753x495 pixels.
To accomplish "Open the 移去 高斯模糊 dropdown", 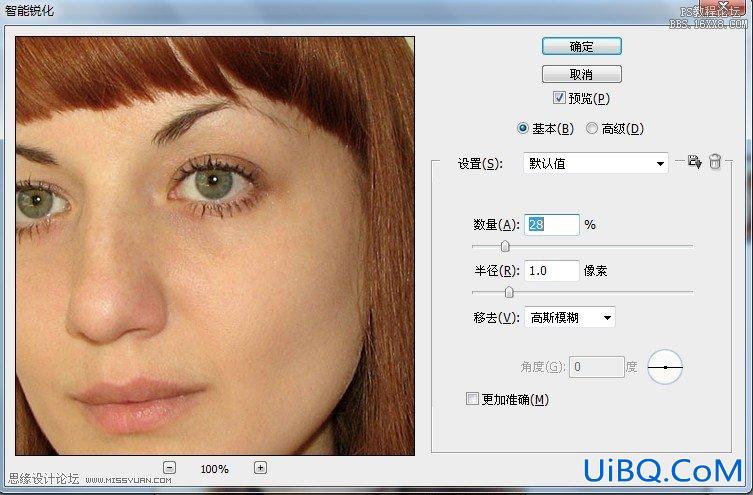I will pyautogui.click(x=570, y=317).
